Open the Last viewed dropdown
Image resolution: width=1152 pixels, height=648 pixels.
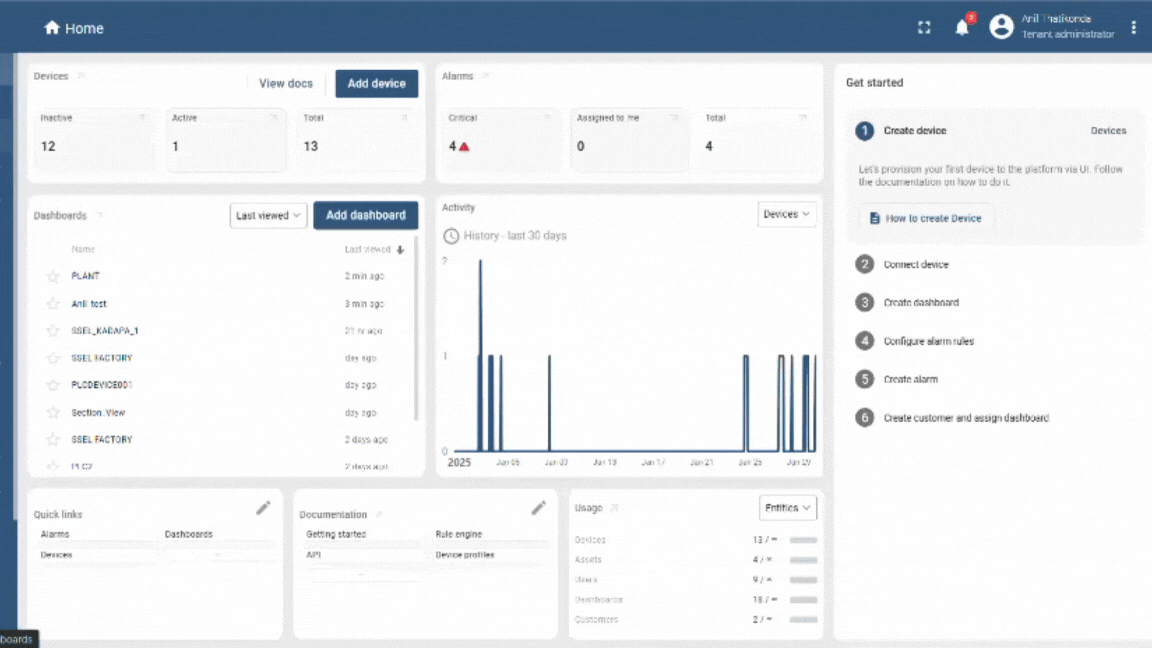[x=268, y=215]
